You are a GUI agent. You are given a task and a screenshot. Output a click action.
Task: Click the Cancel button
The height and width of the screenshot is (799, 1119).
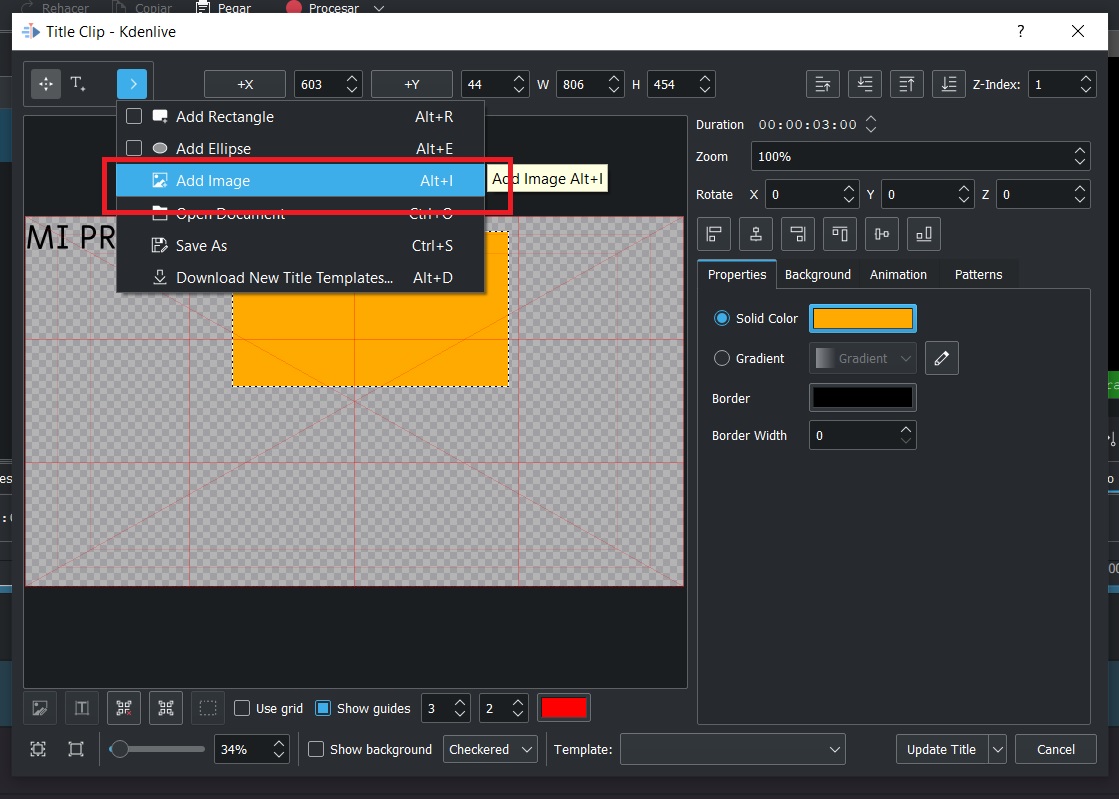pyautogui.click(x=1055, y=749)
